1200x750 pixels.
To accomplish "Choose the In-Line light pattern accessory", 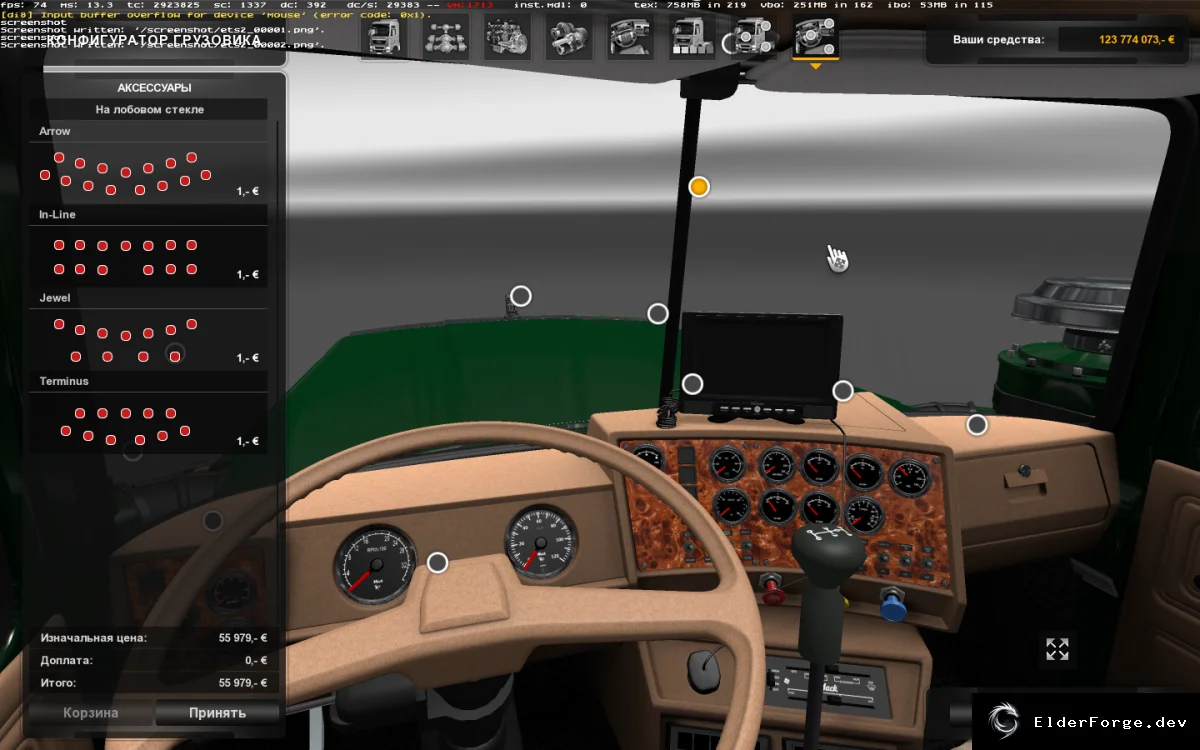I will [149, 247].
